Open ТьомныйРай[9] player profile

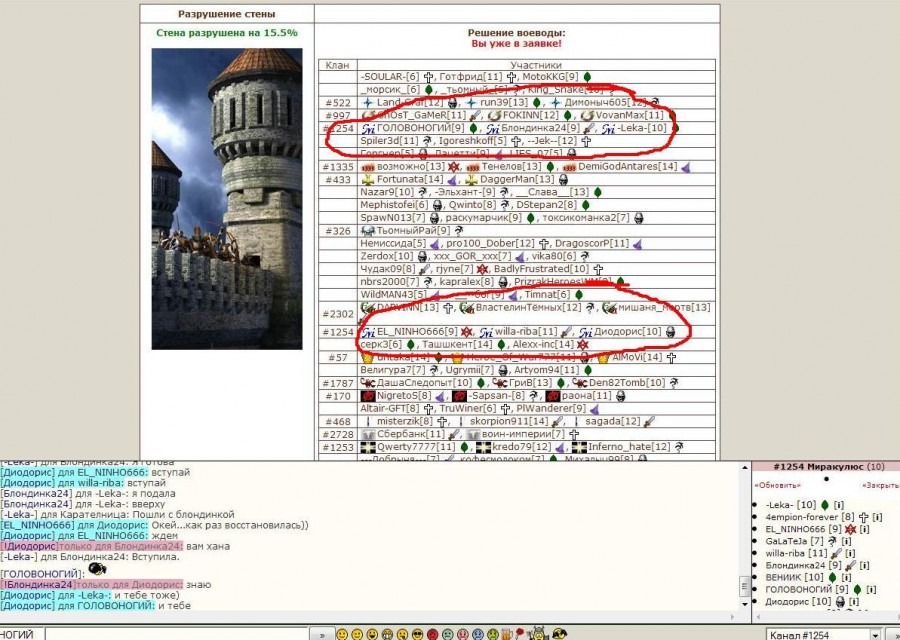[x=413, y=231]
